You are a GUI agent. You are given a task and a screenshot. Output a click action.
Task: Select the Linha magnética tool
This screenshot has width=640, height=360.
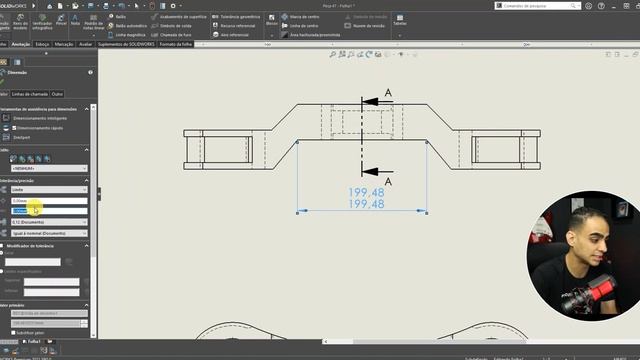(126, 35)
